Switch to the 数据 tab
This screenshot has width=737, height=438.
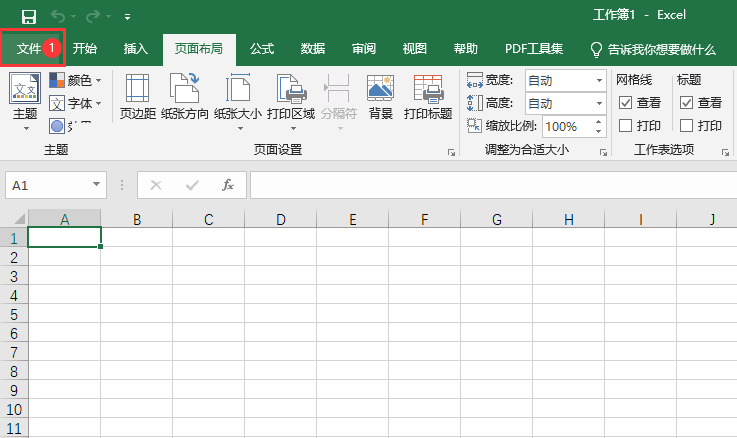click(x=313, y=48)
